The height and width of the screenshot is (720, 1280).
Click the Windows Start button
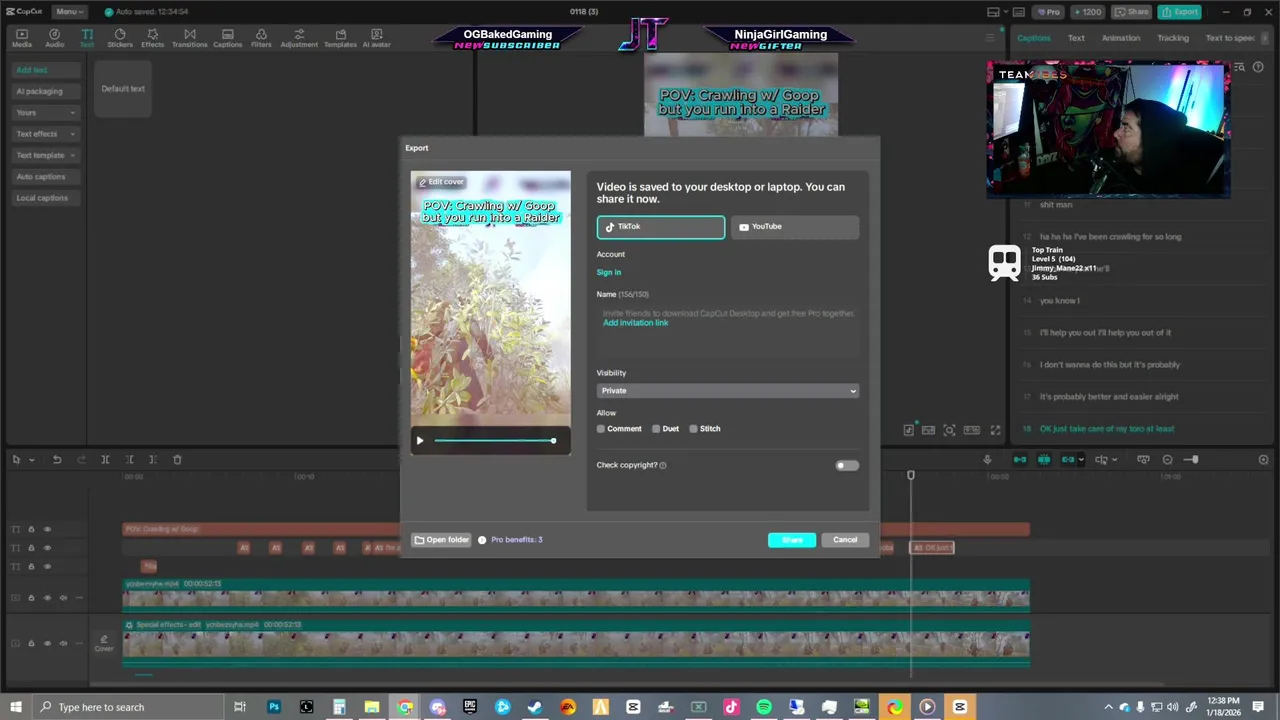(x=15, y=707)
